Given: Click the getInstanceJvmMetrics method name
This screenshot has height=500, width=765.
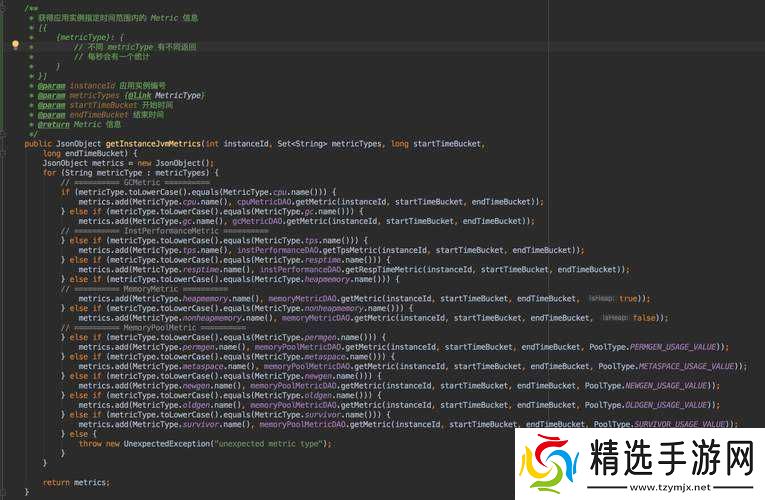Looking at the screenshot, I should (x=151, y=143).
